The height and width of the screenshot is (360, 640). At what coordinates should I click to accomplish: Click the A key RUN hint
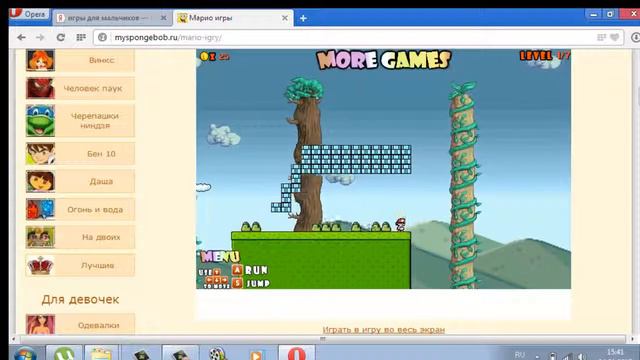click(250, 270)
